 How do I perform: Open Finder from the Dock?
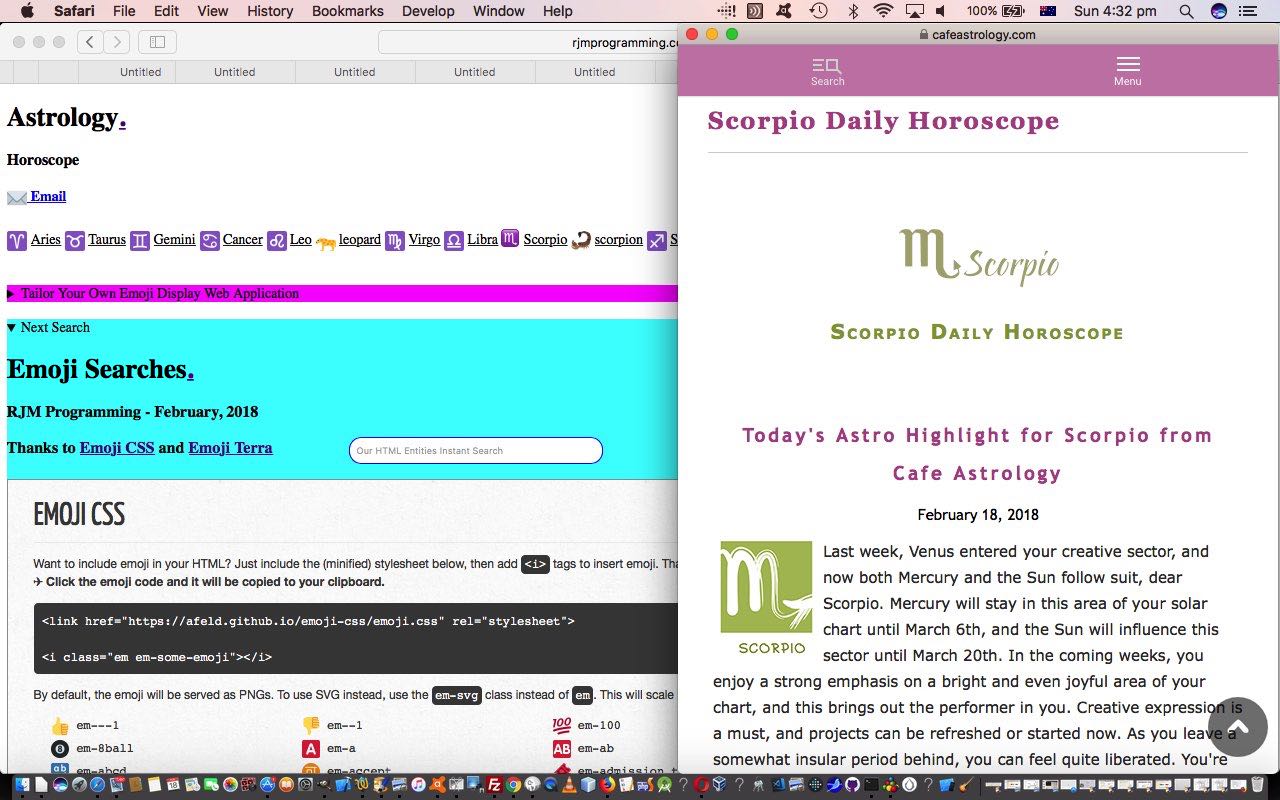click(x=21, y=786)
